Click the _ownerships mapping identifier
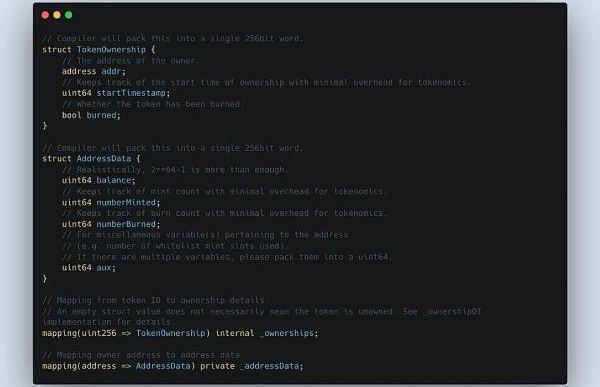This screenshot has height=387, width=600. point(287,333)
